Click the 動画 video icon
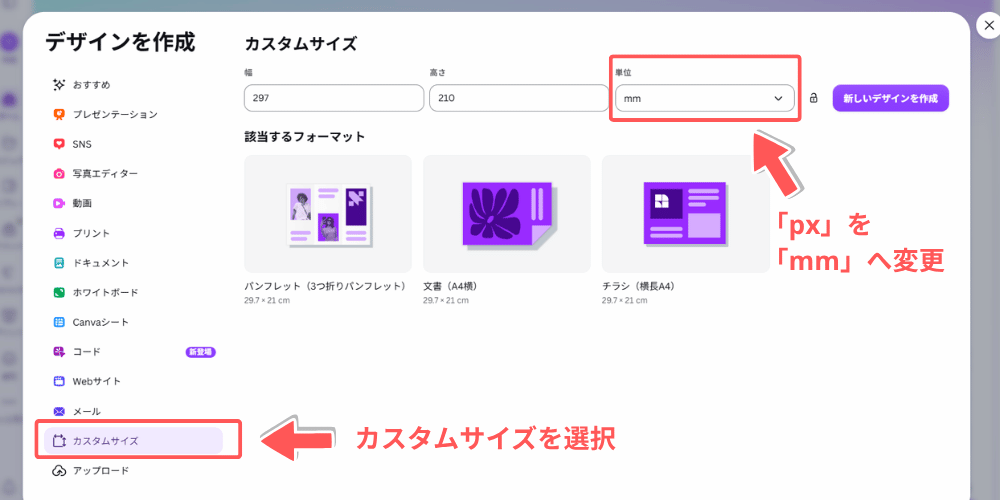The image size is (1000, 500). click(59, 203)
